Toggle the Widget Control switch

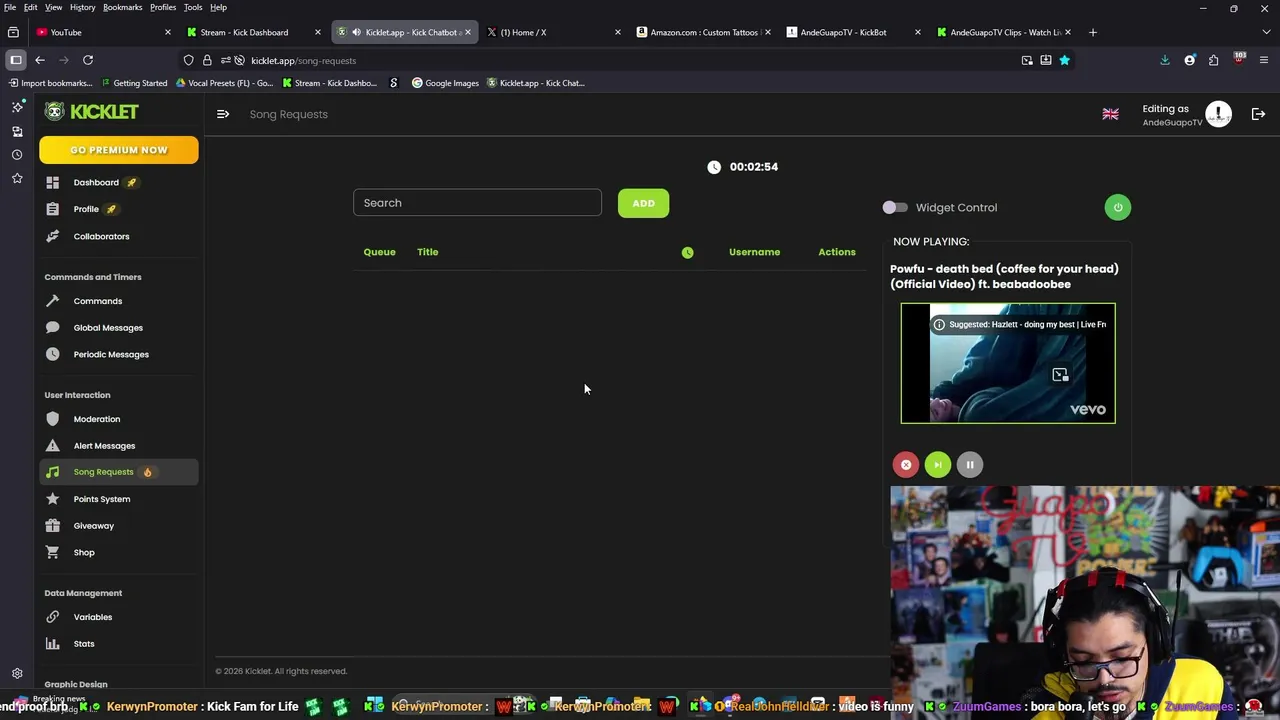coord(895,207)
